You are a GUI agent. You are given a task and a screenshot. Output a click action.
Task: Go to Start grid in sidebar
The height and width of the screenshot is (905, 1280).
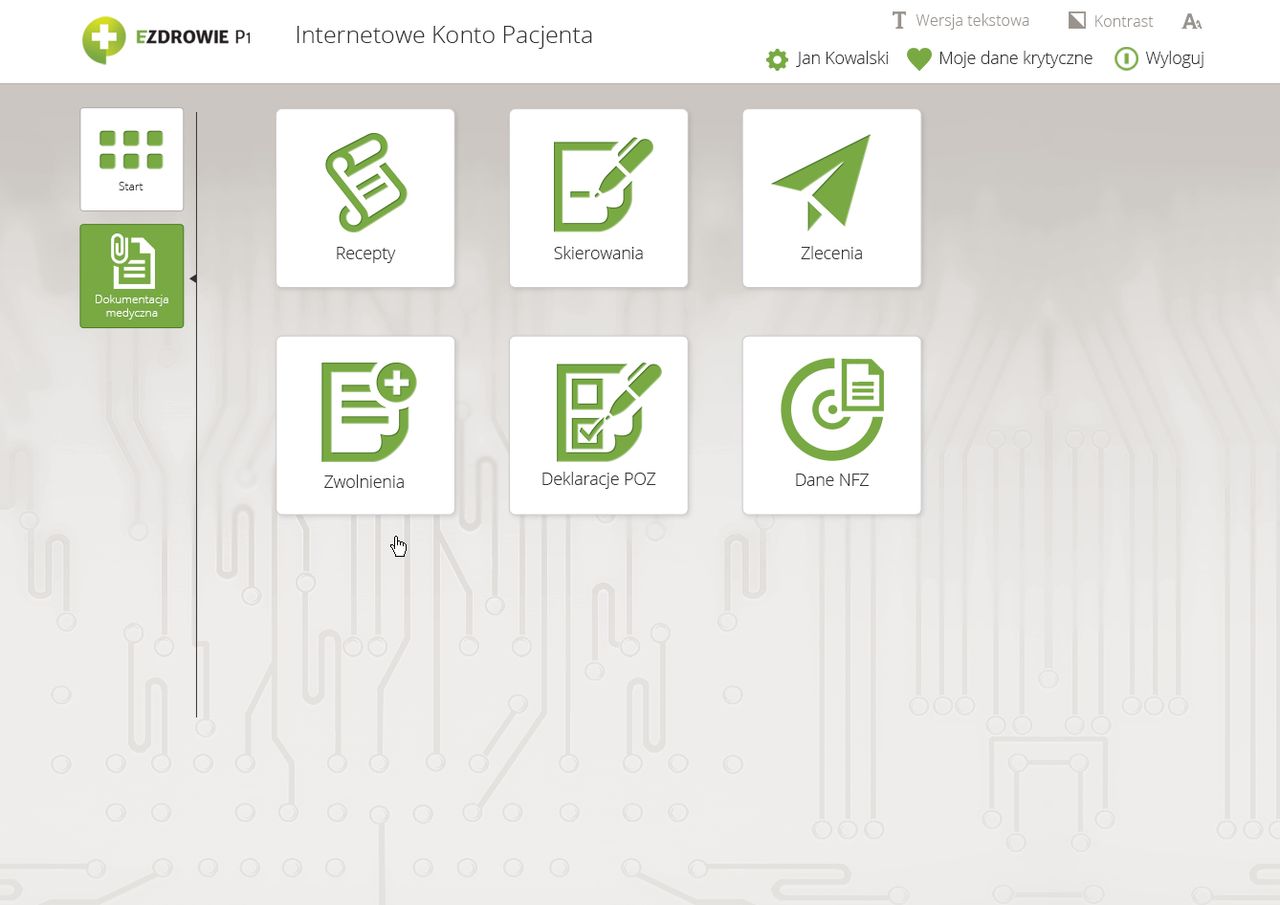click(x=132, y=159)
